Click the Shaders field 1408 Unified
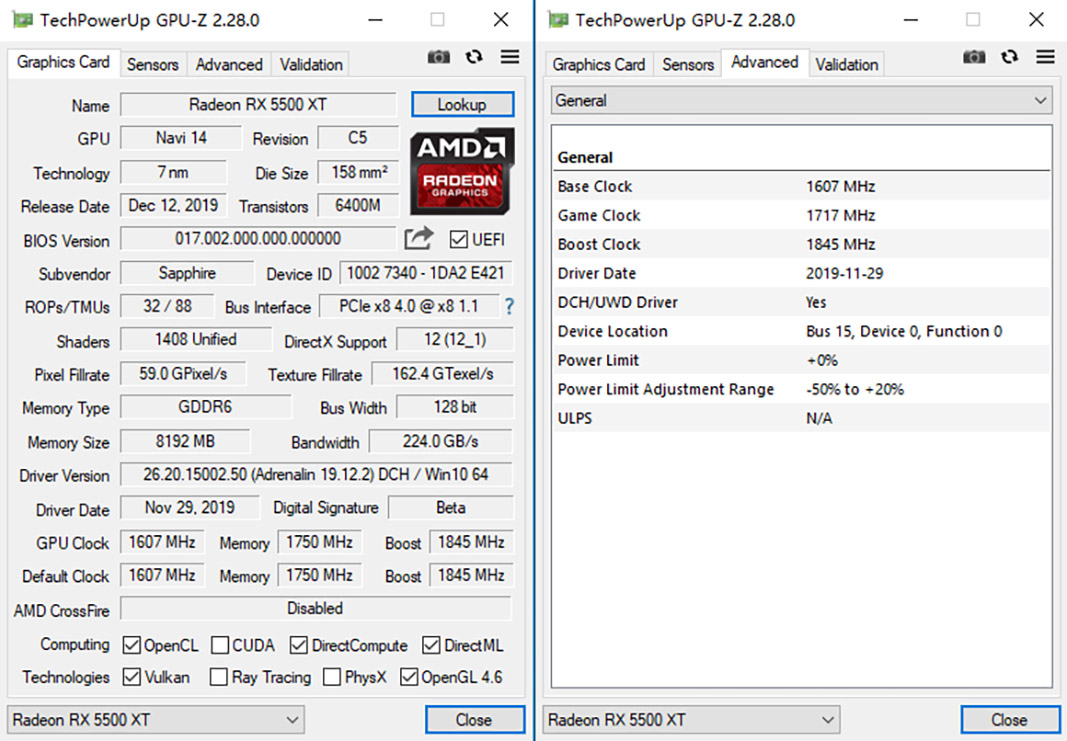 point(196,340)
